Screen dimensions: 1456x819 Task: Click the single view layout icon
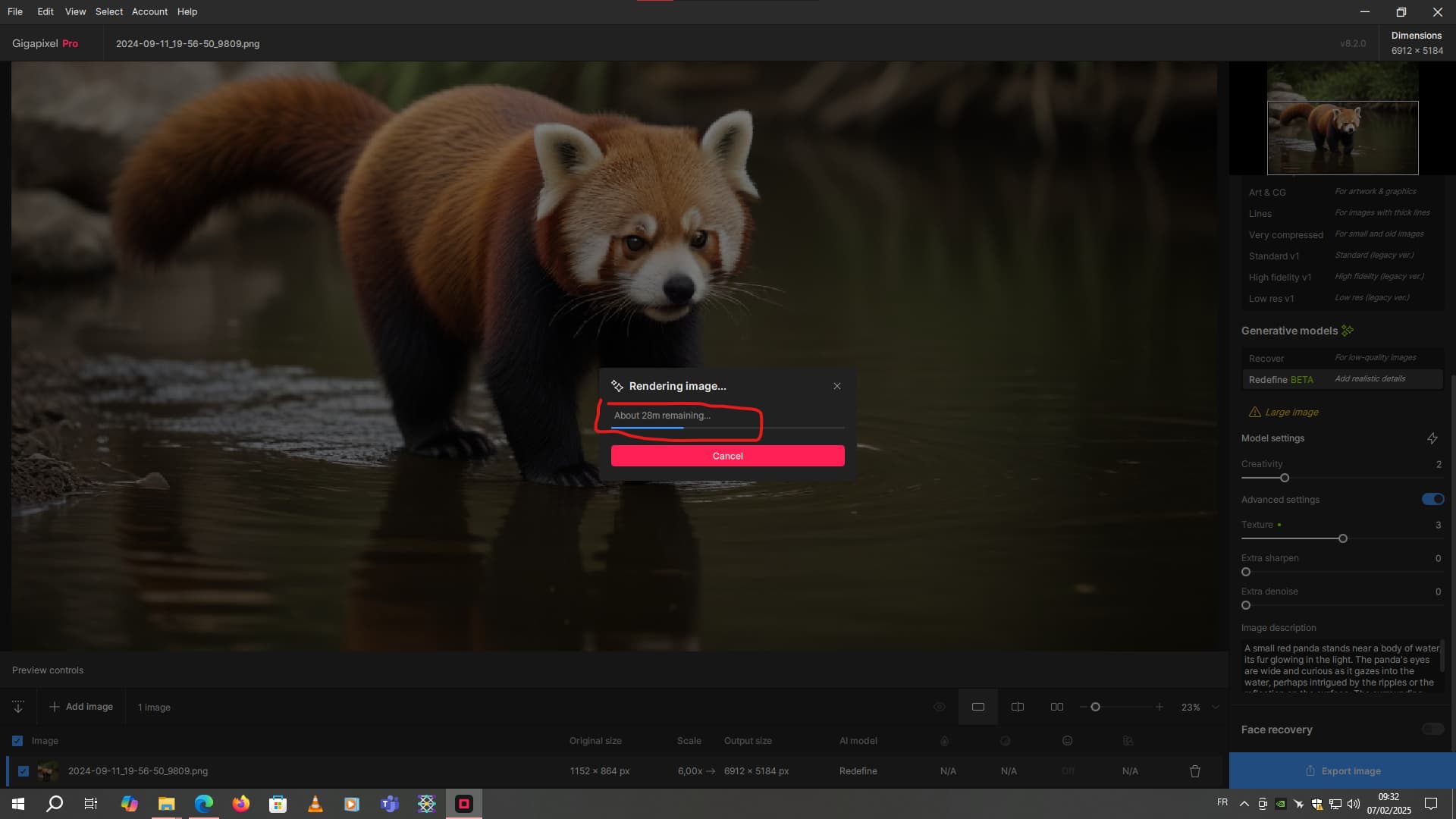977,707
